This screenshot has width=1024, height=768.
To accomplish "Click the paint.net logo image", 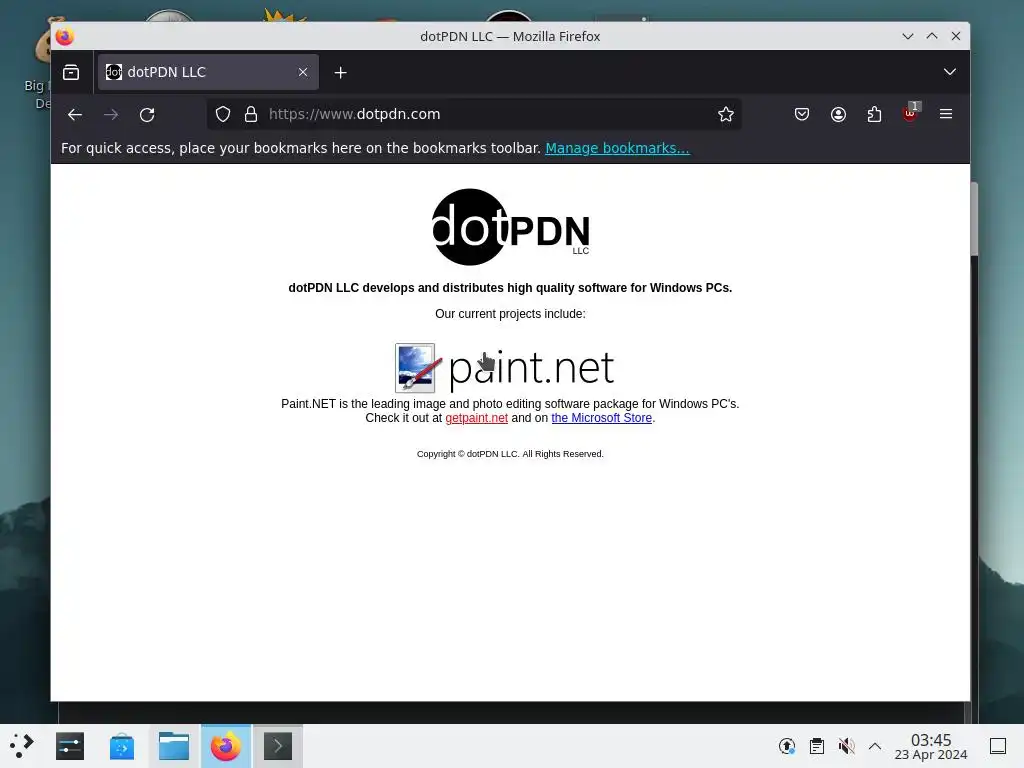I will (x=504, y=368).
